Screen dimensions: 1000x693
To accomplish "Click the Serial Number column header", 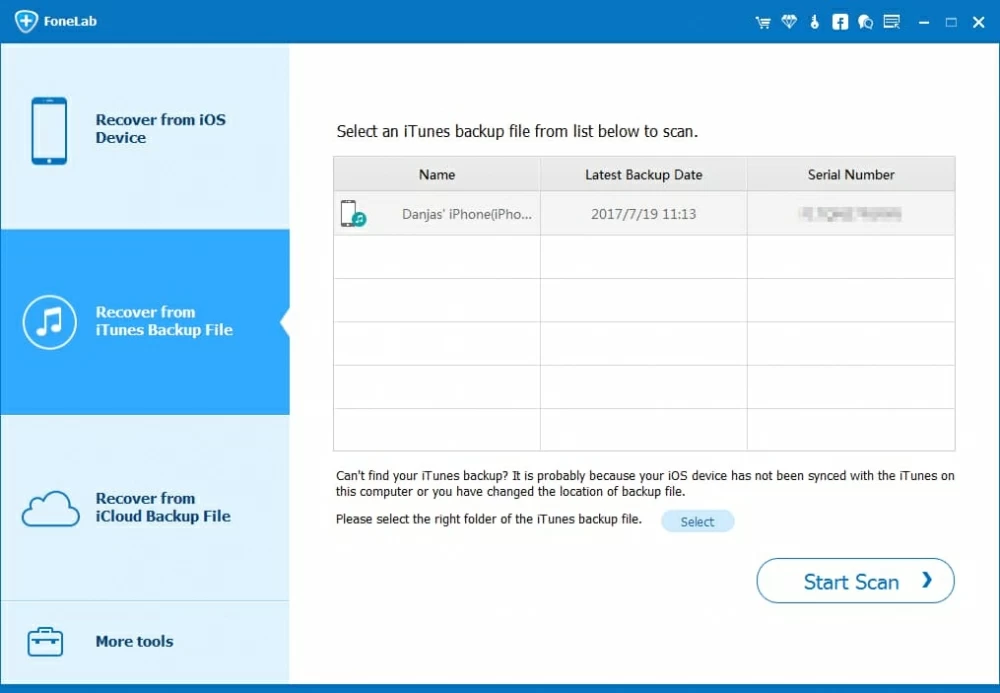I will click(x=851, y=174).
